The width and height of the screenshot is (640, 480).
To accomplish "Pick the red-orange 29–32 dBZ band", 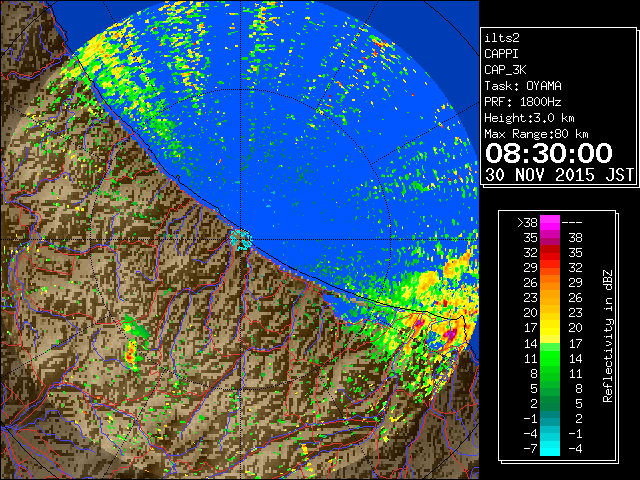I will tap(550, 268).
